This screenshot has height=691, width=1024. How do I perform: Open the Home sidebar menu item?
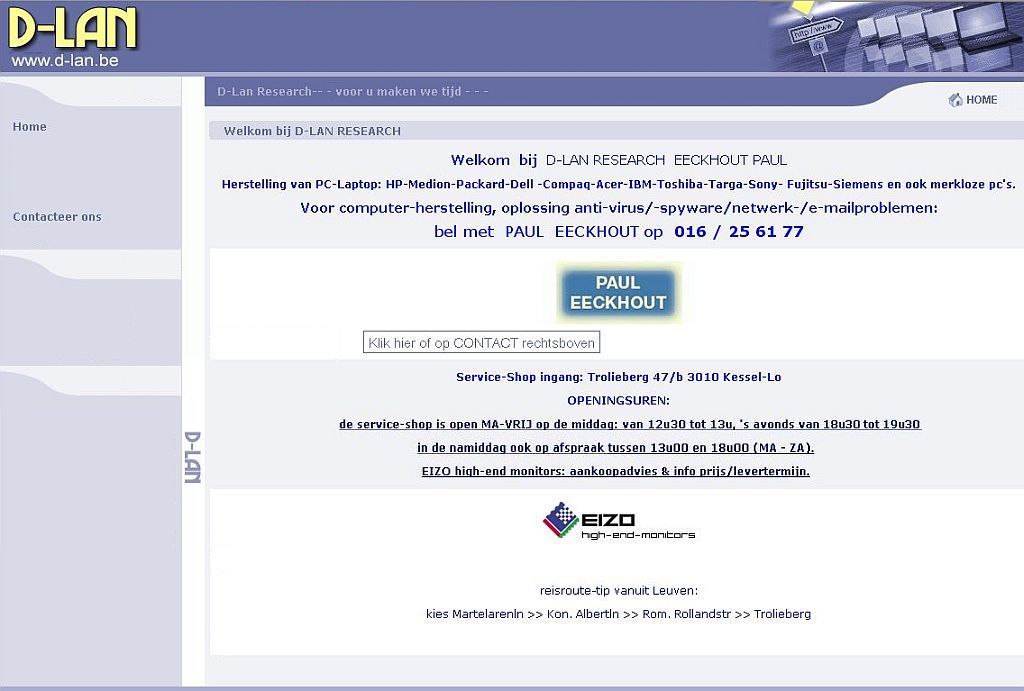pos(29,127)
